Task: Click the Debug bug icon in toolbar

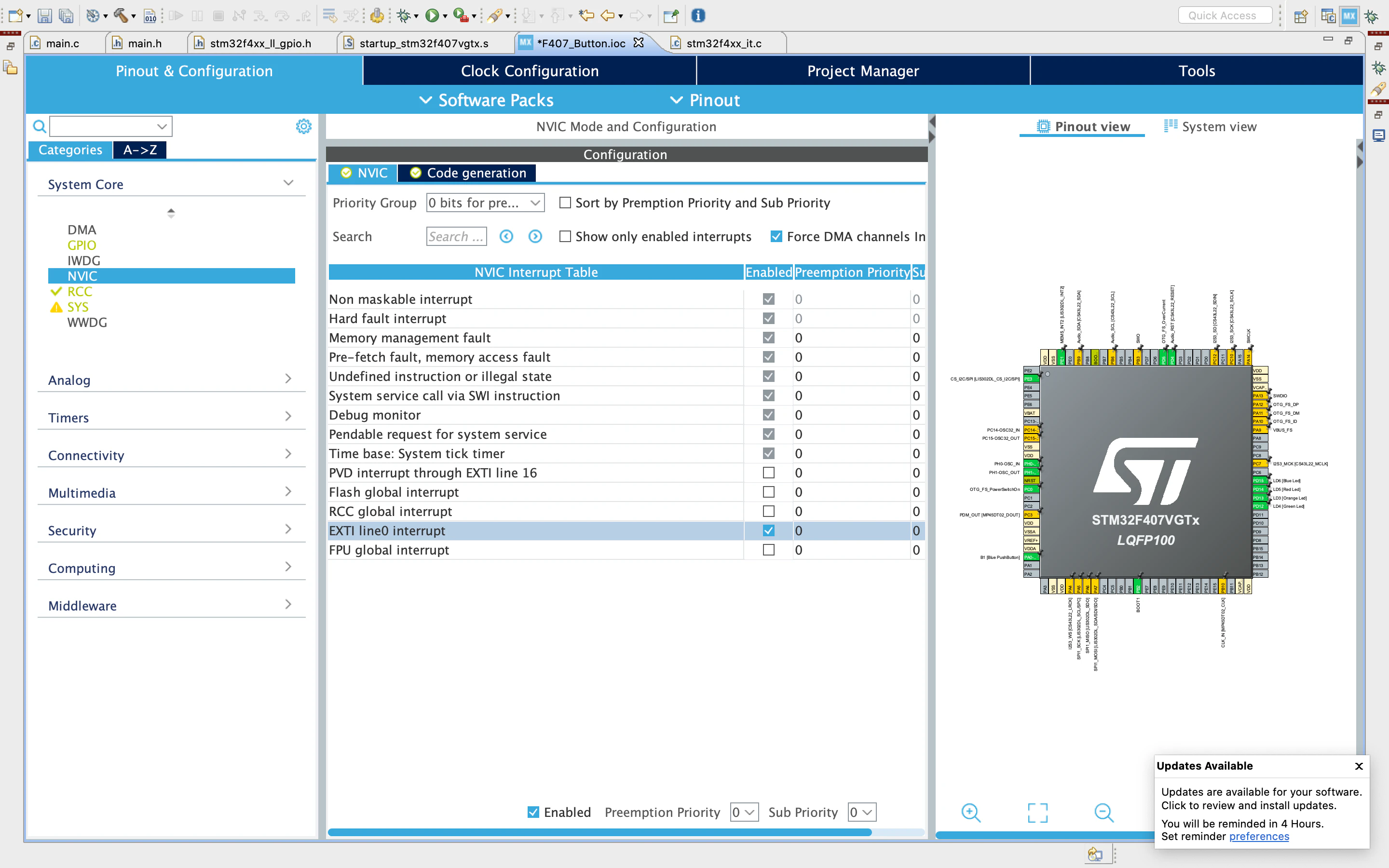Action: click(404, 15)
